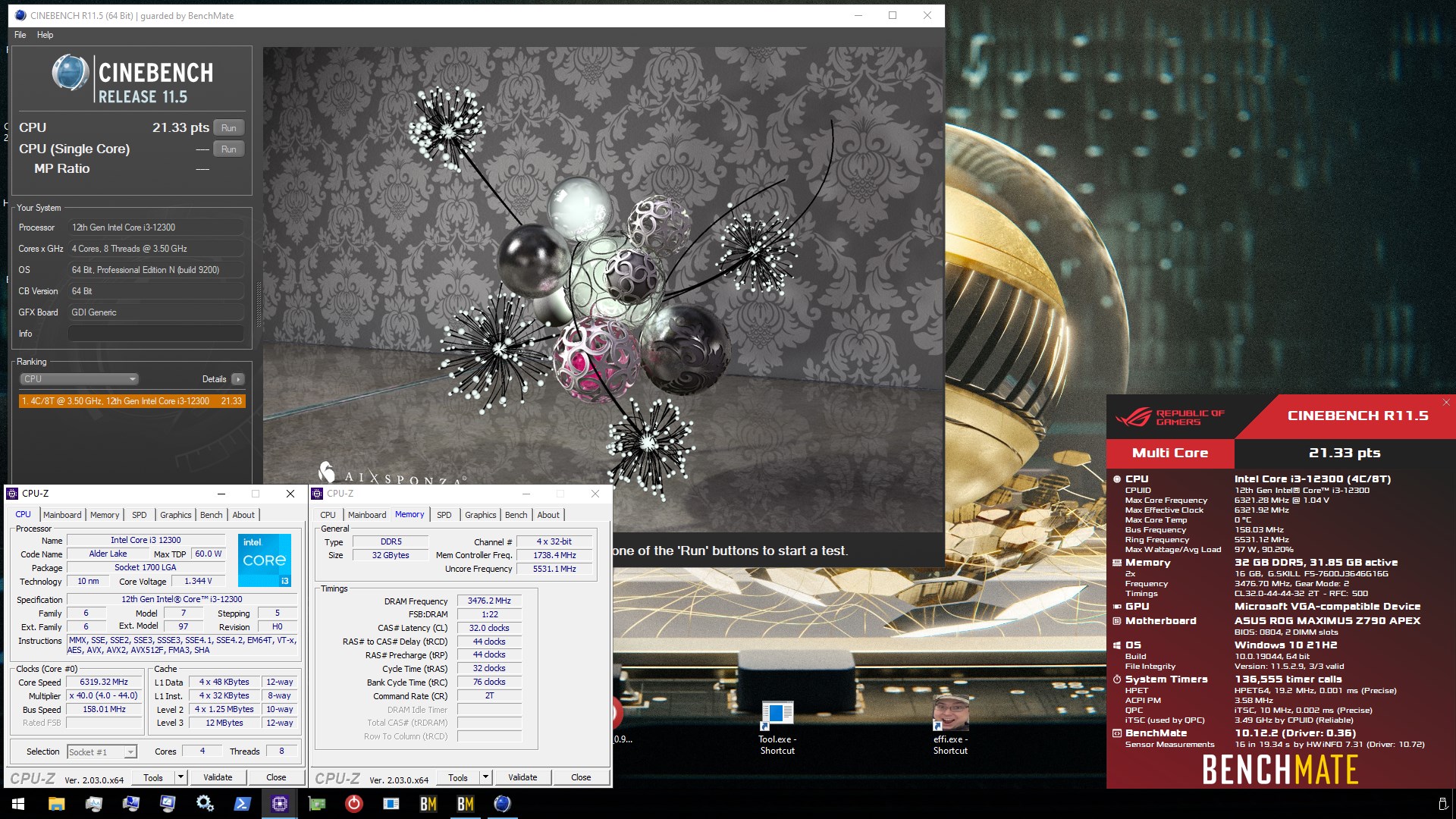Click the Processor field 12th Gen Intel Core i3-12300
This screenshot has height=819, width=1456.
[156, 227]
